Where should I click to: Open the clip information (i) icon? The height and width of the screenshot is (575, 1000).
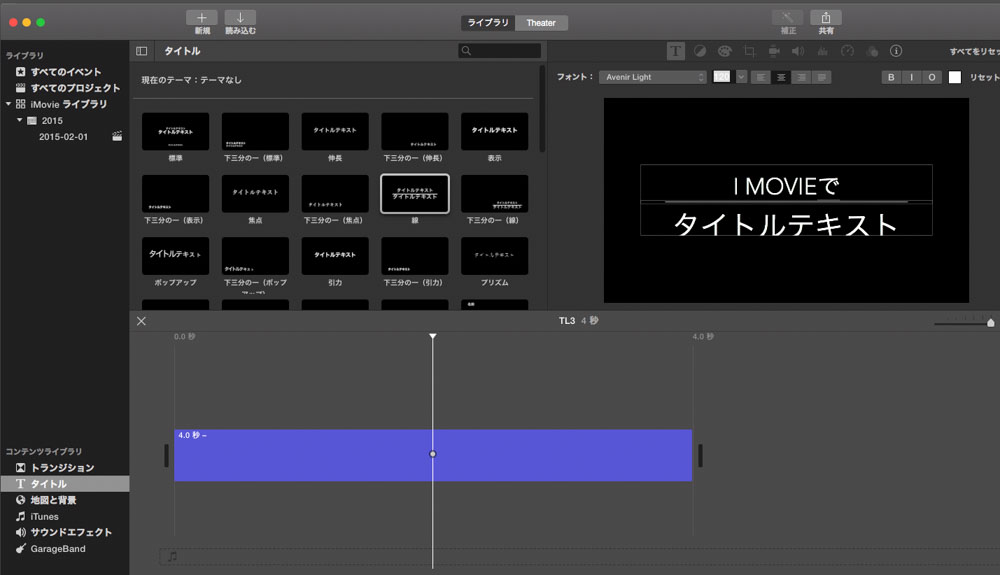(896, 51)
